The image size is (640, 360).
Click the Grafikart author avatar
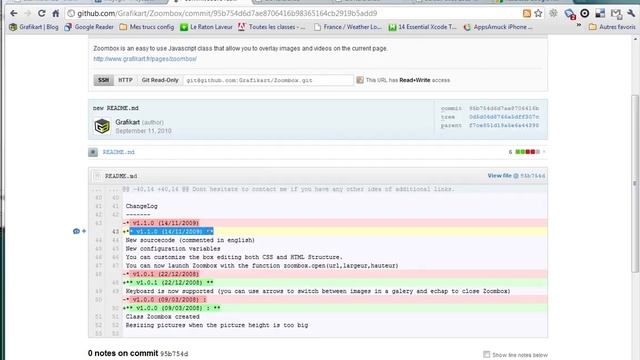tap(102, 126)
